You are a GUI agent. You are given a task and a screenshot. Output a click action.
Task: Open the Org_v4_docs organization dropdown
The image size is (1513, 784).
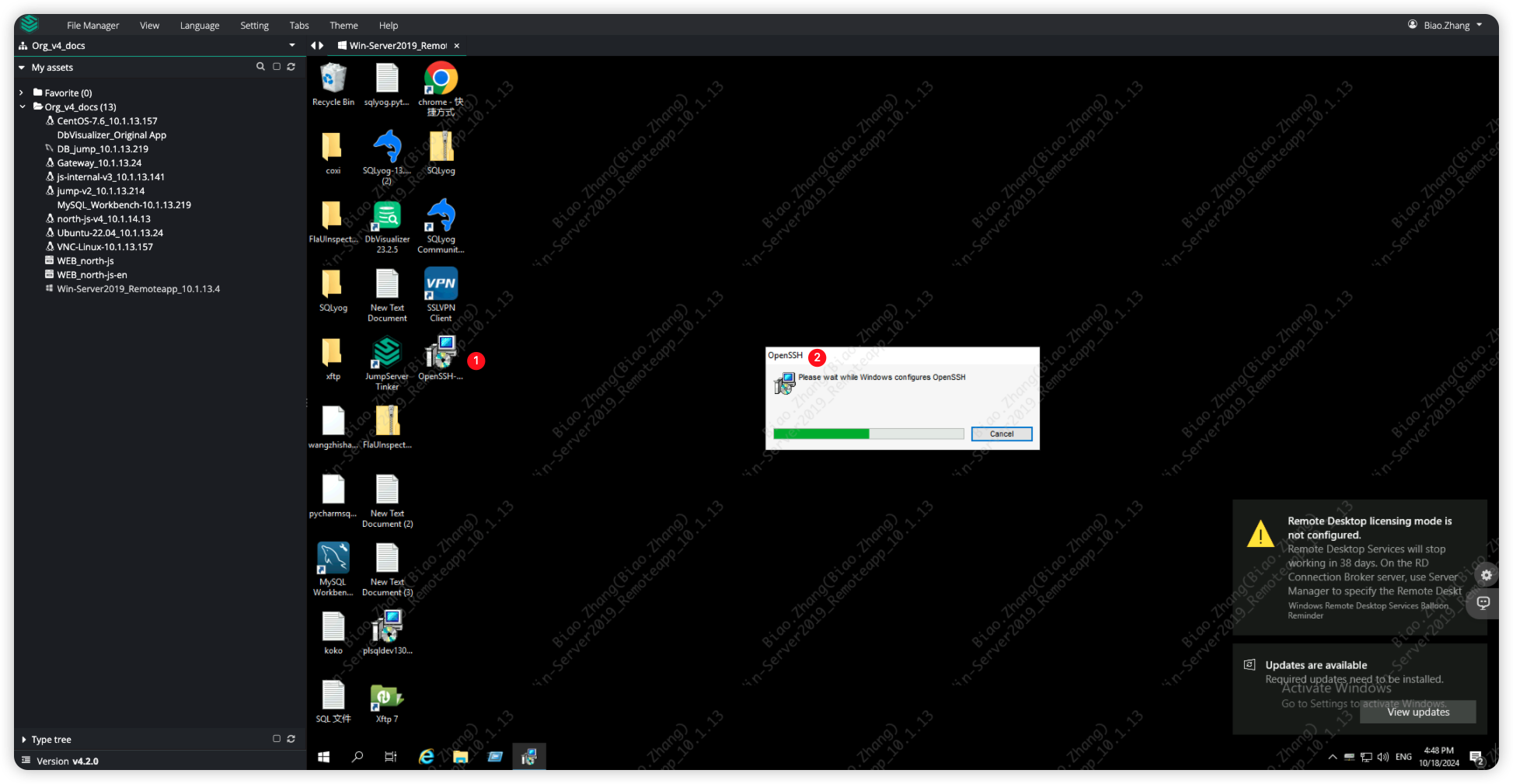pos(291,46)
